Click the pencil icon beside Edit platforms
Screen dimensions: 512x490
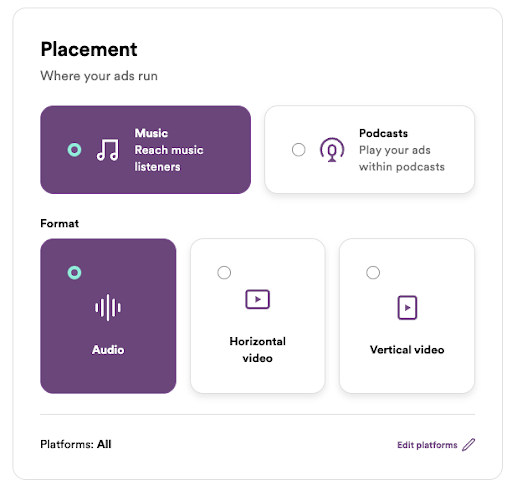468,445
